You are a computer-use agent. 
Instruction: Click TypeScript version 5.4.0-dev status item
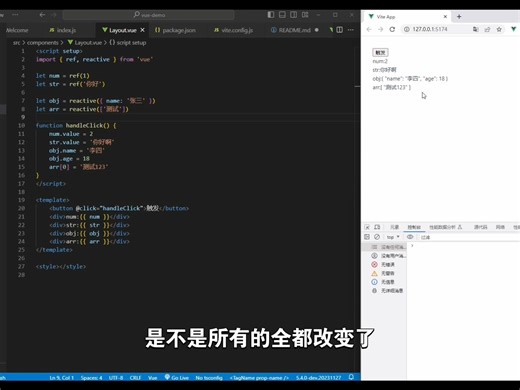coord(318,378)
